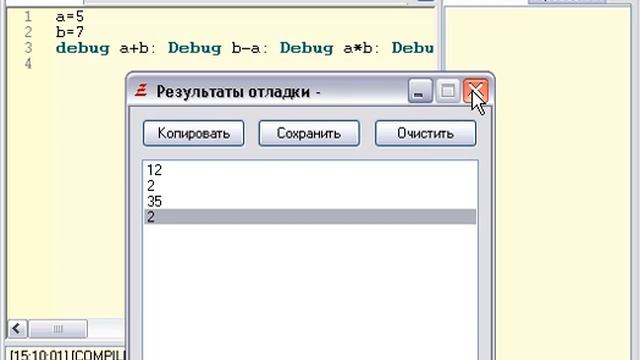Select the highlighted last result 2
The height and width of the screenshot is (360, 640).
click(310, 217)
